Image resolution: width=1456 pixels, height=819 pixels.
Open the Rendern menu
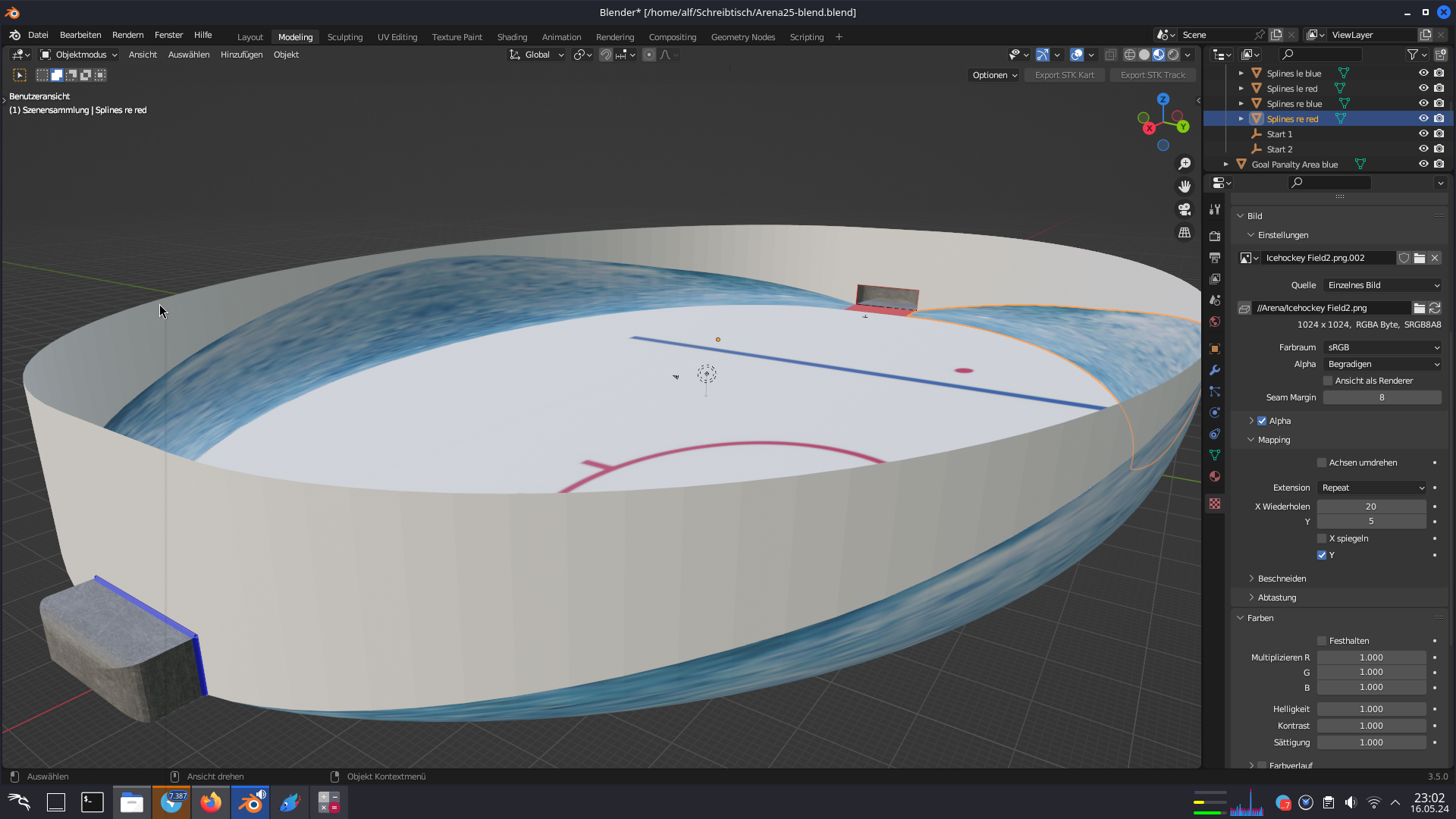click(x=127, y=35)
